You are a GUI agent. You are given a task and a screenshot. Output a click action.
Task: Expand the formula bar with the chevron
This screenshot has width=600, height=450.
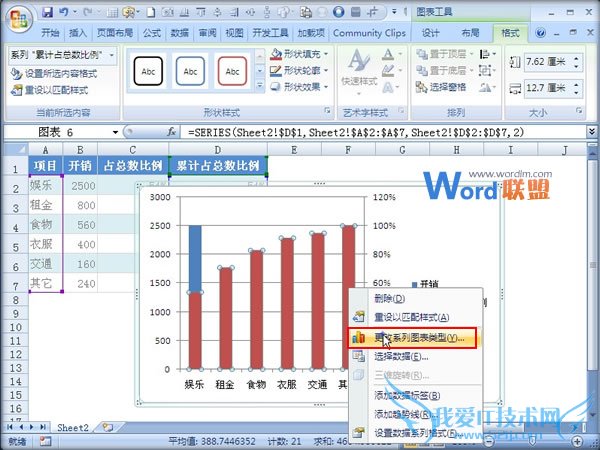pos(592,132)
